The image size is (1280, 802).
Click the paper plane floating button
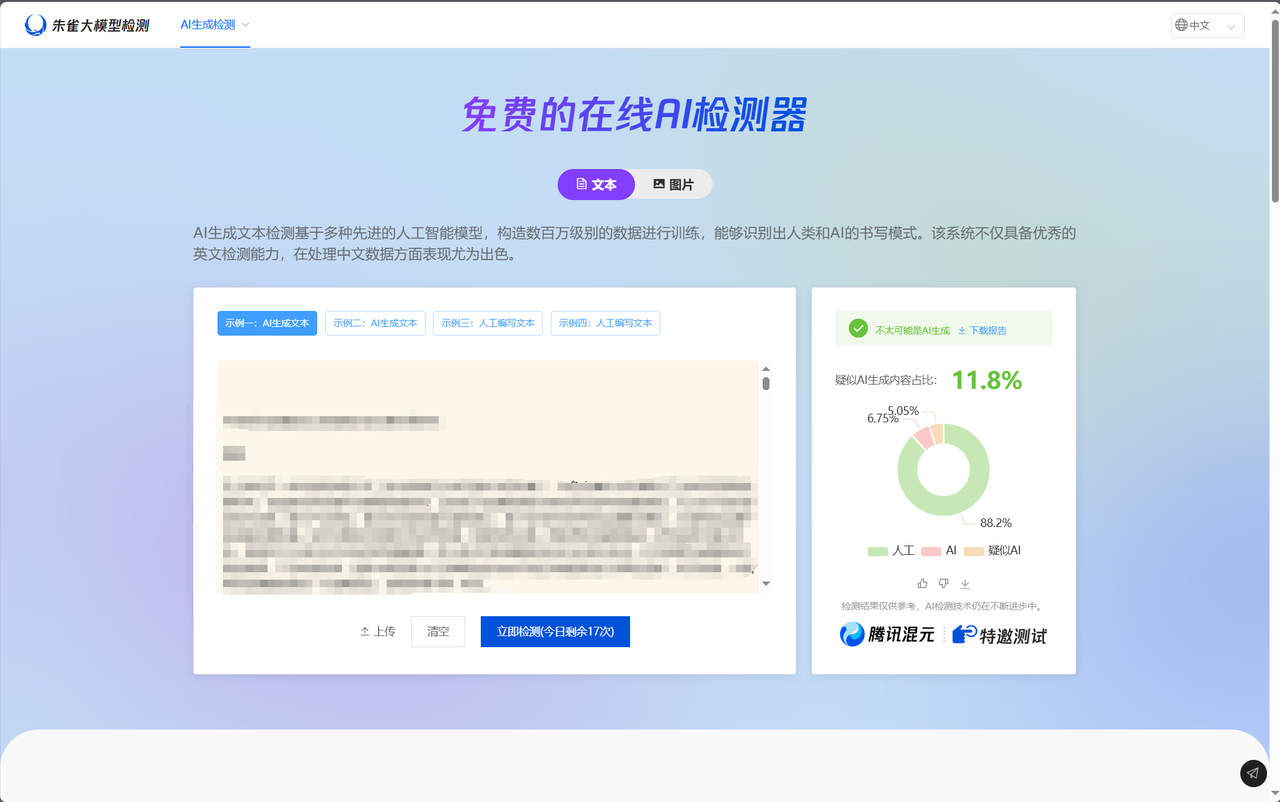coord(1253,773)
